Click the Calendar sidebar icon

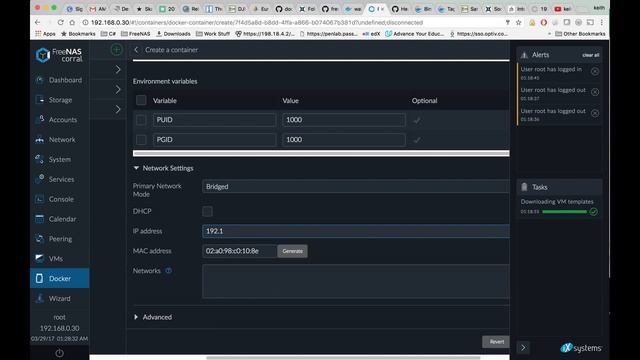(x=40, y=219)
